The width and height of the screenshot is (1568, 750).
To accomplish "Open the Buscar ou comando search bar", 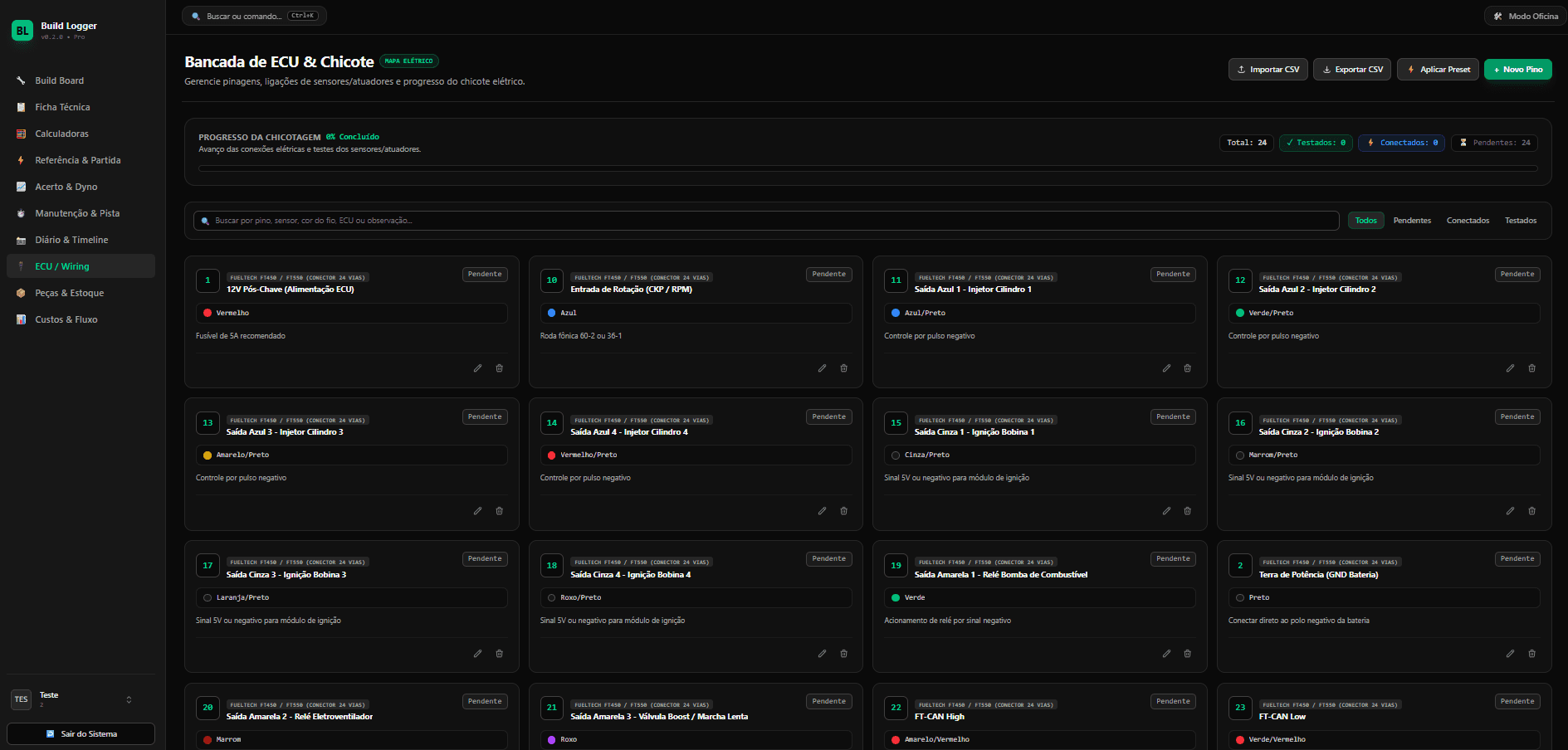I will point(254,16).
